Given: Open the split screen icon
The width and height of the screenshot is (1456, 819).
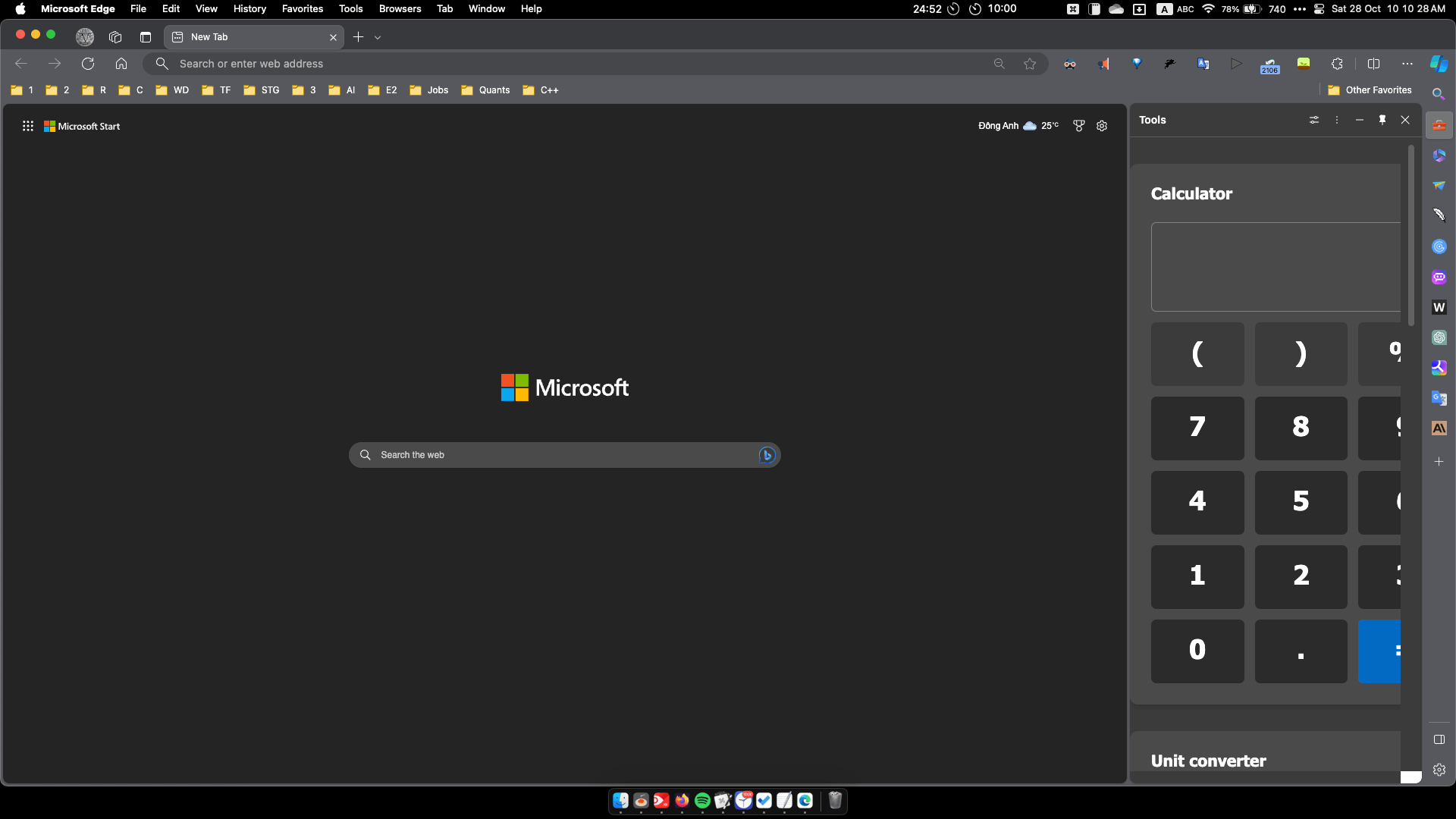Looking at the screenshot, I should [x=1373, y=64].
